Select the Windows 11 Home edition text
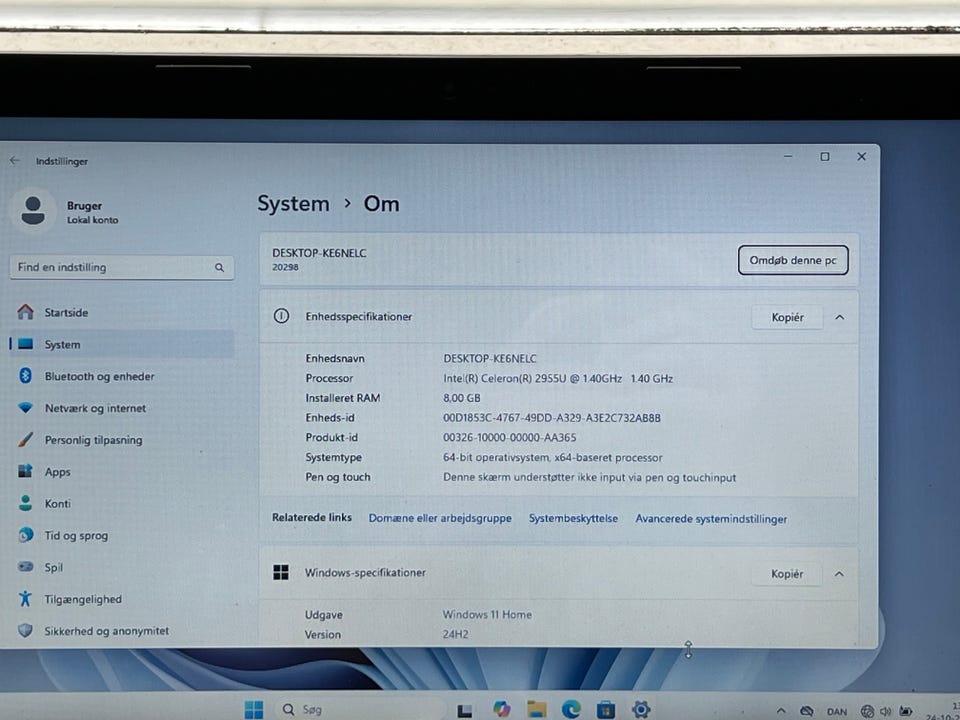960x720 pixels. coord(487,614)
